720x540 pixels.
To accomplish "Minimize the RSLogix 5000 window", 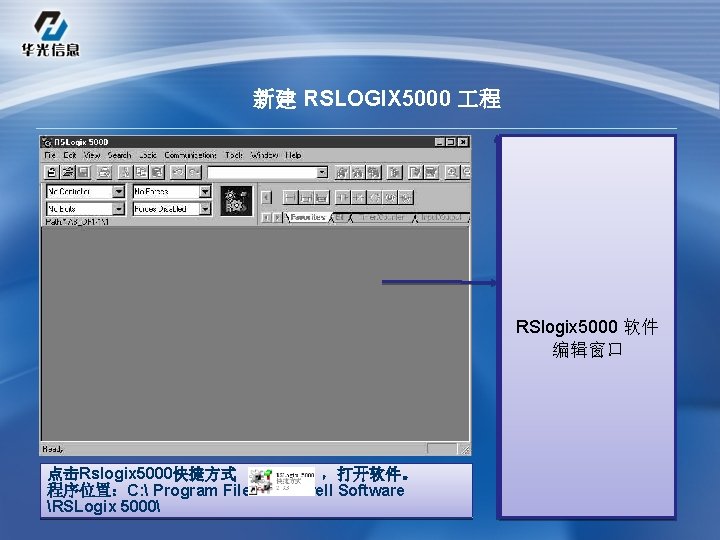I will coord(439,142).
